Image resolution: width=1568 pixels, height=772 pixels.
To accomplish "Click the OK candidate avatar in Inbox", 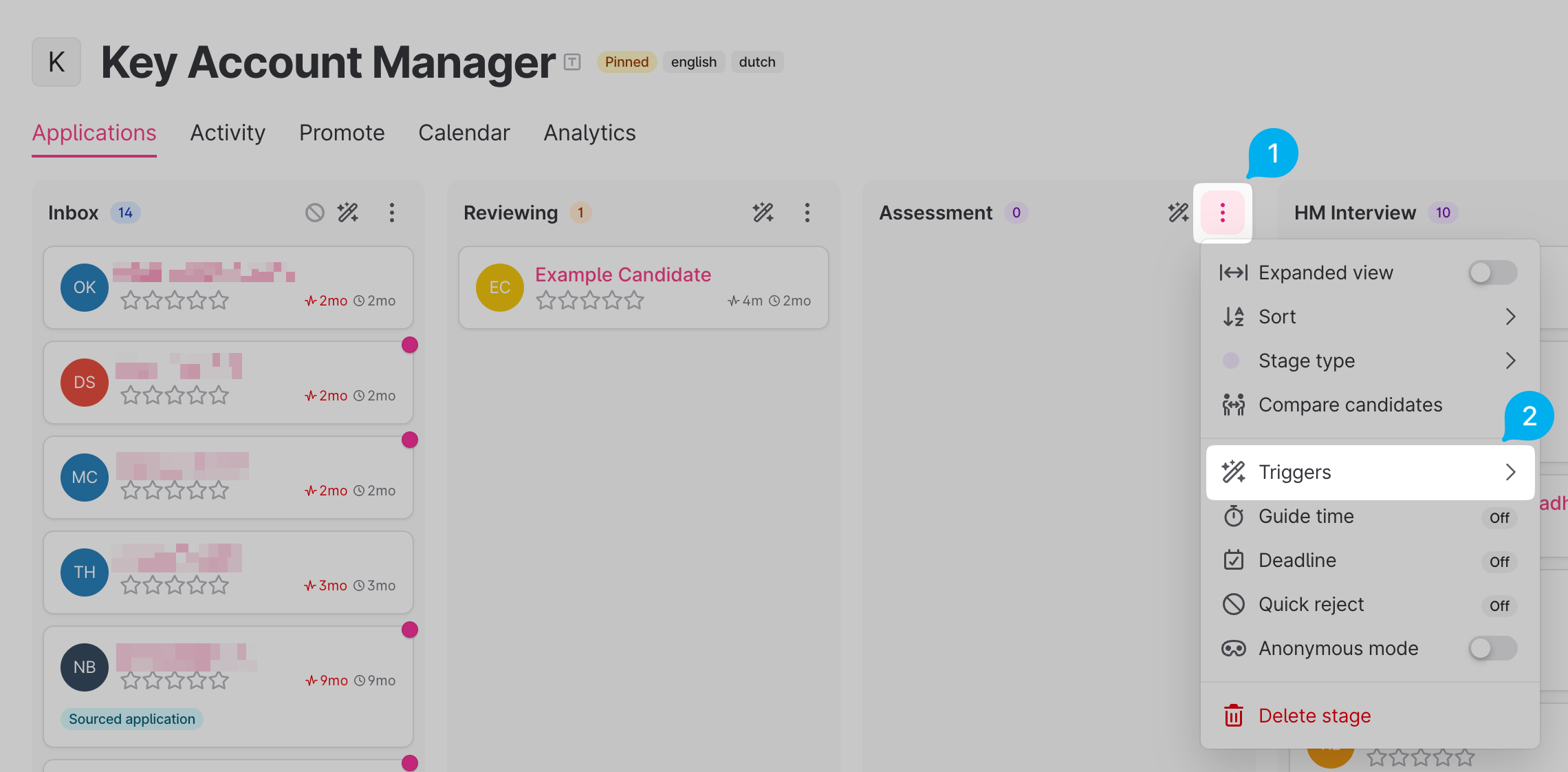I will (85, 288).
